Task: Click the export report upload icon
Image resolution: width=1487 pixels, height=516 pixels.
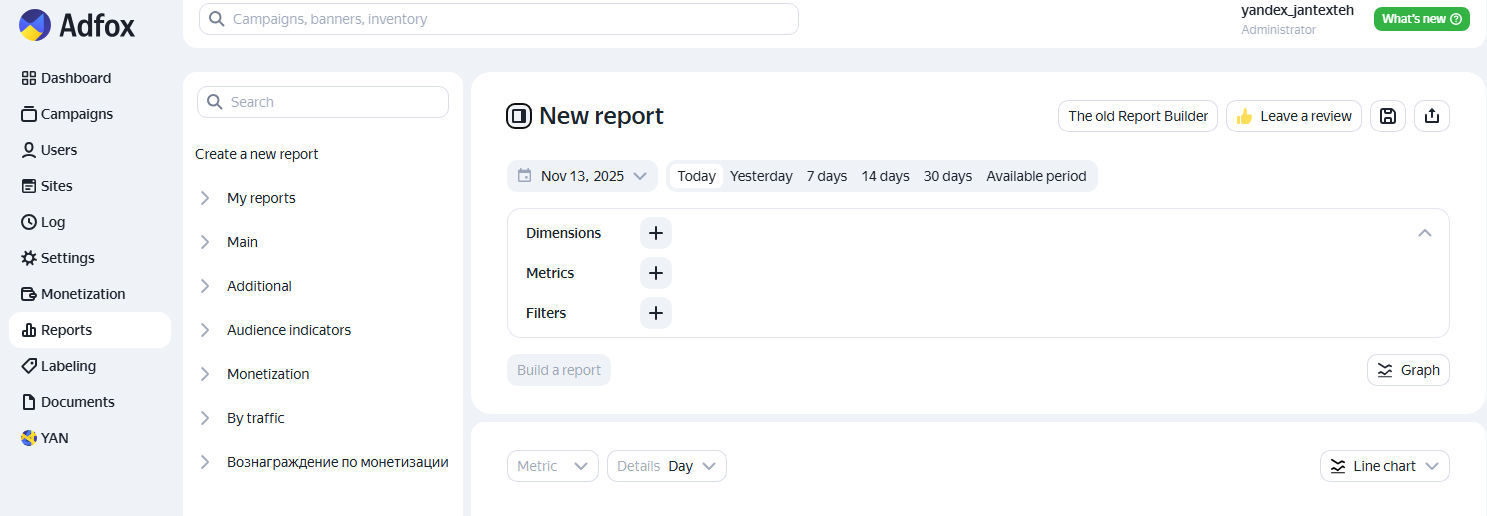Action: 1431,116
